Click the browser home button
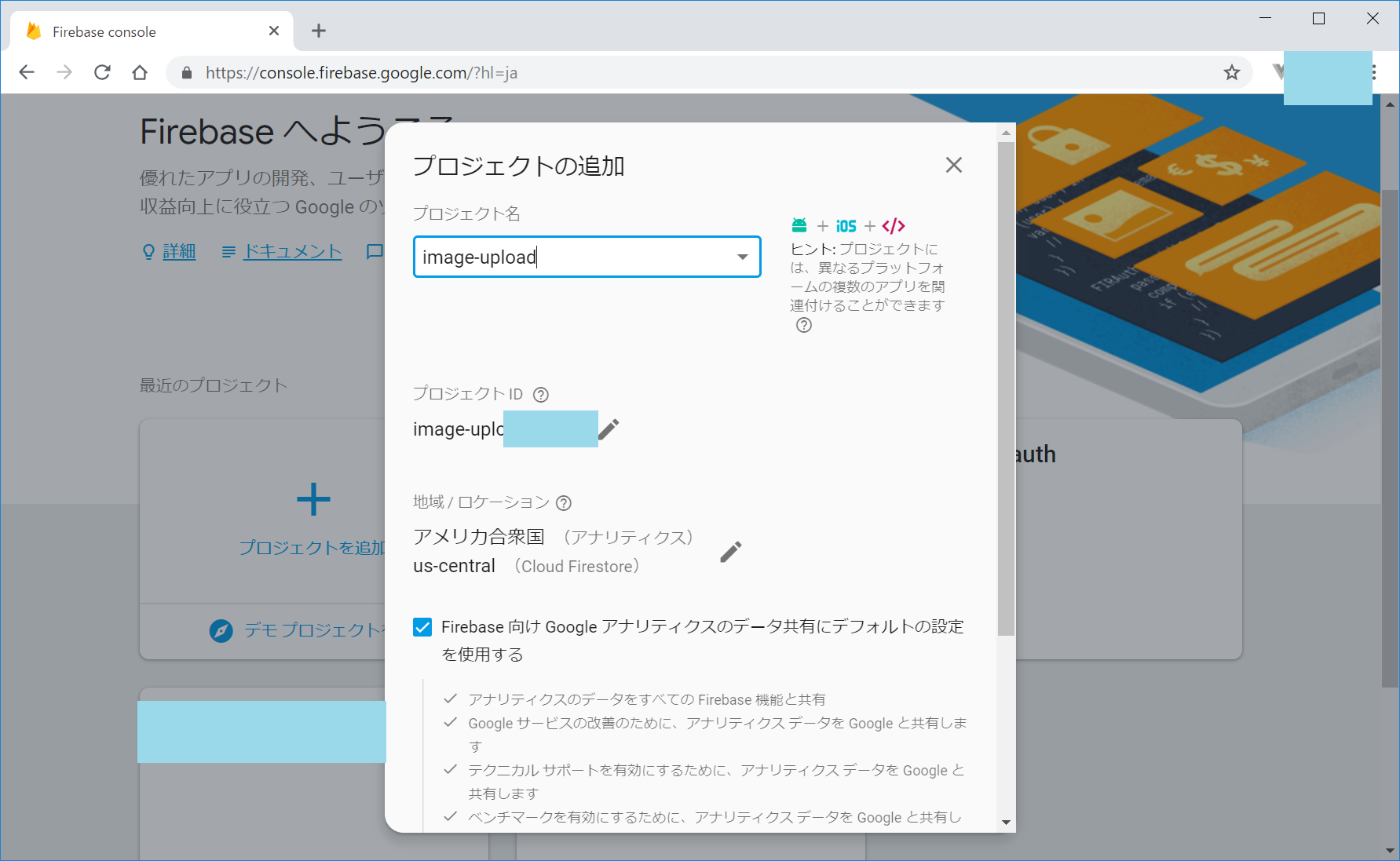 pyautogui.click(x=140, y=73)
